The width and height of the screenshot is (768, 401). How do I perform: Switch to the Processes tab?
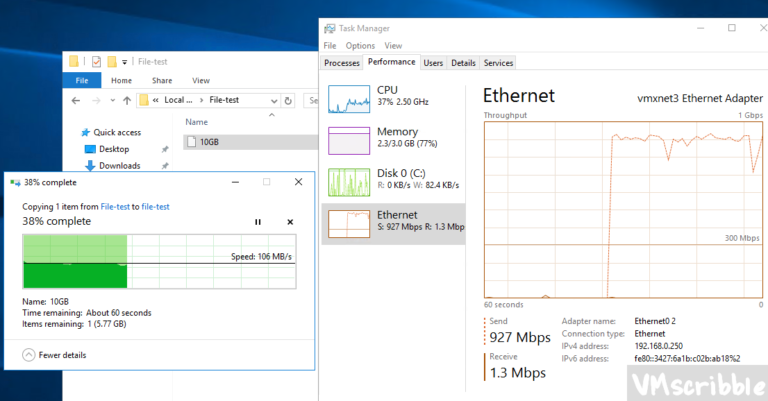coord(342,62)
